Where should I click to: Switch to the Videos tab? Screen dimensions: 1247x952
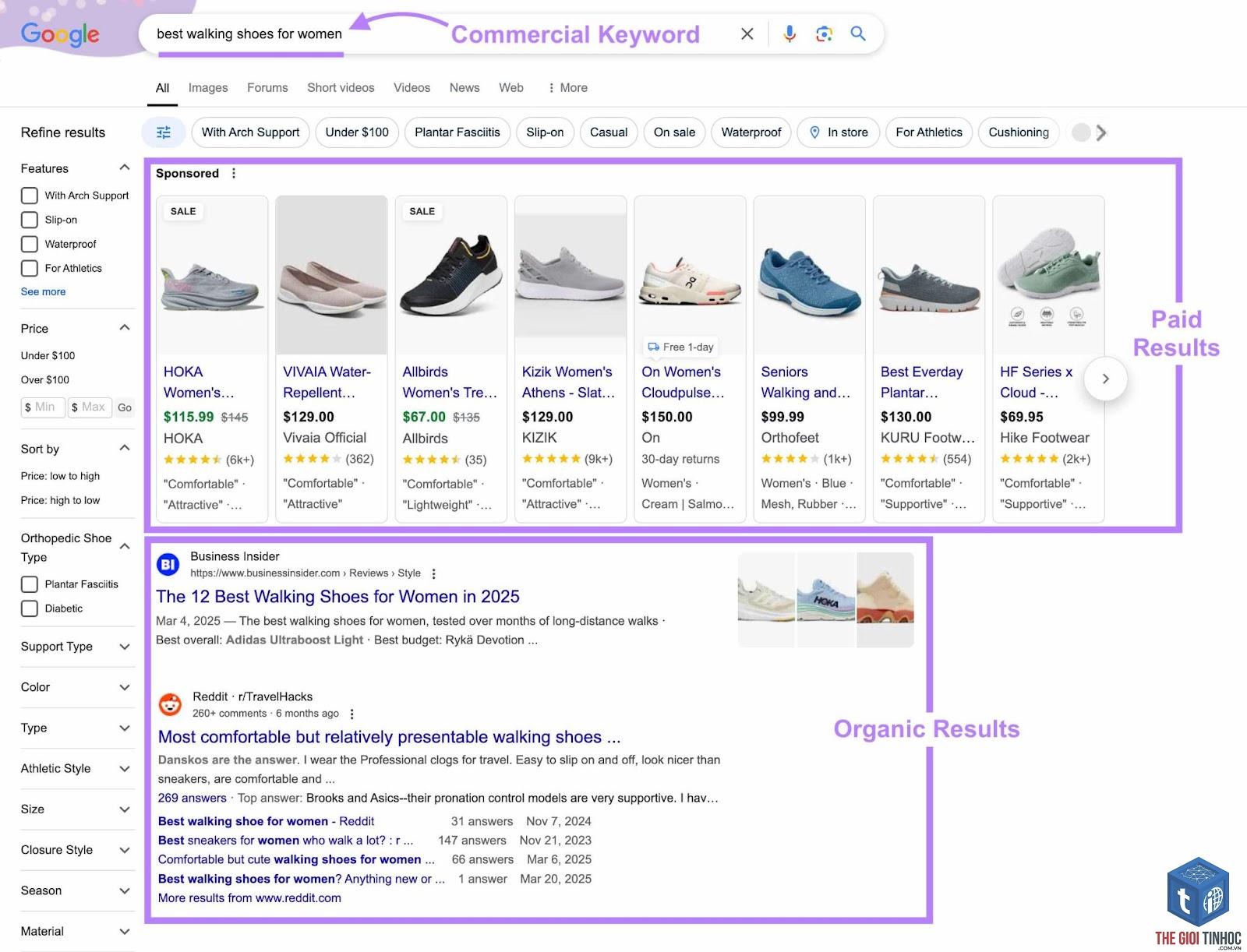click(x=412, y=88)
